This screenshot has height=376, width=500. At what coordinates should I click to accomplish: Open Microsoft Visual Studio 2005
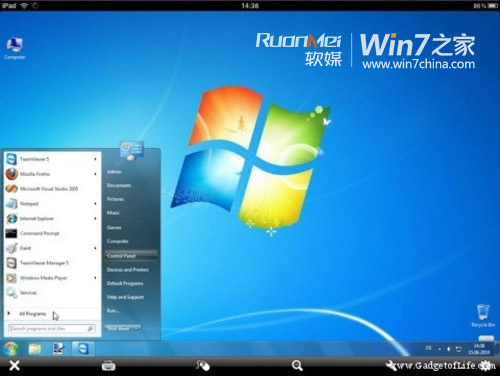tap(52, 189)
